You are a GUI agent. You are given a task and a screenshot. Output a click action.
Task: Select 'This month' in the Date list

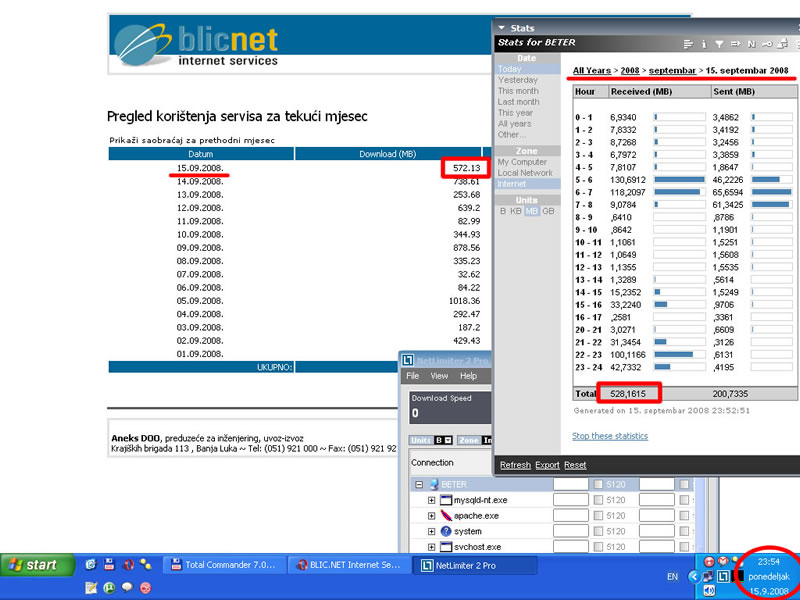518,91
